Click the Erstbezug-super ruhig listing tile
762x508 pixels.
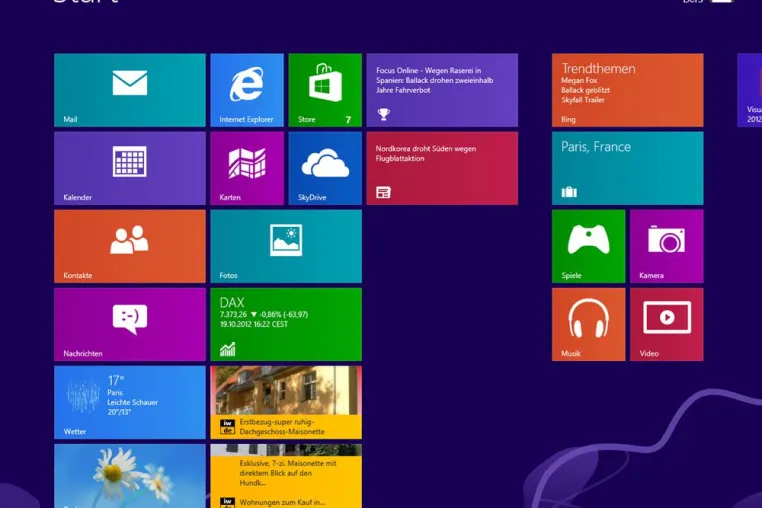click(286, 403)
